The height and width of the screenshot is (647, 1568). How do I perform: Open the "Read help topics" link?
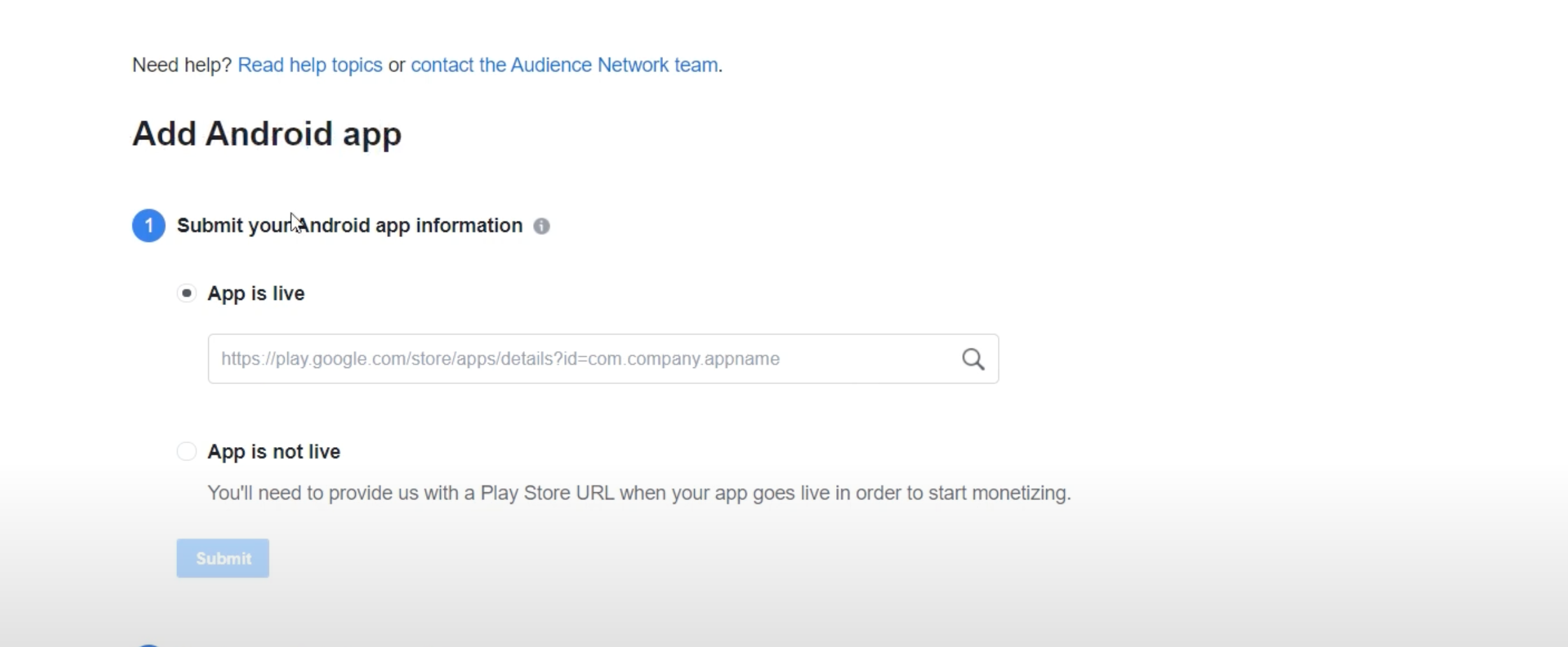pos(310,65)
